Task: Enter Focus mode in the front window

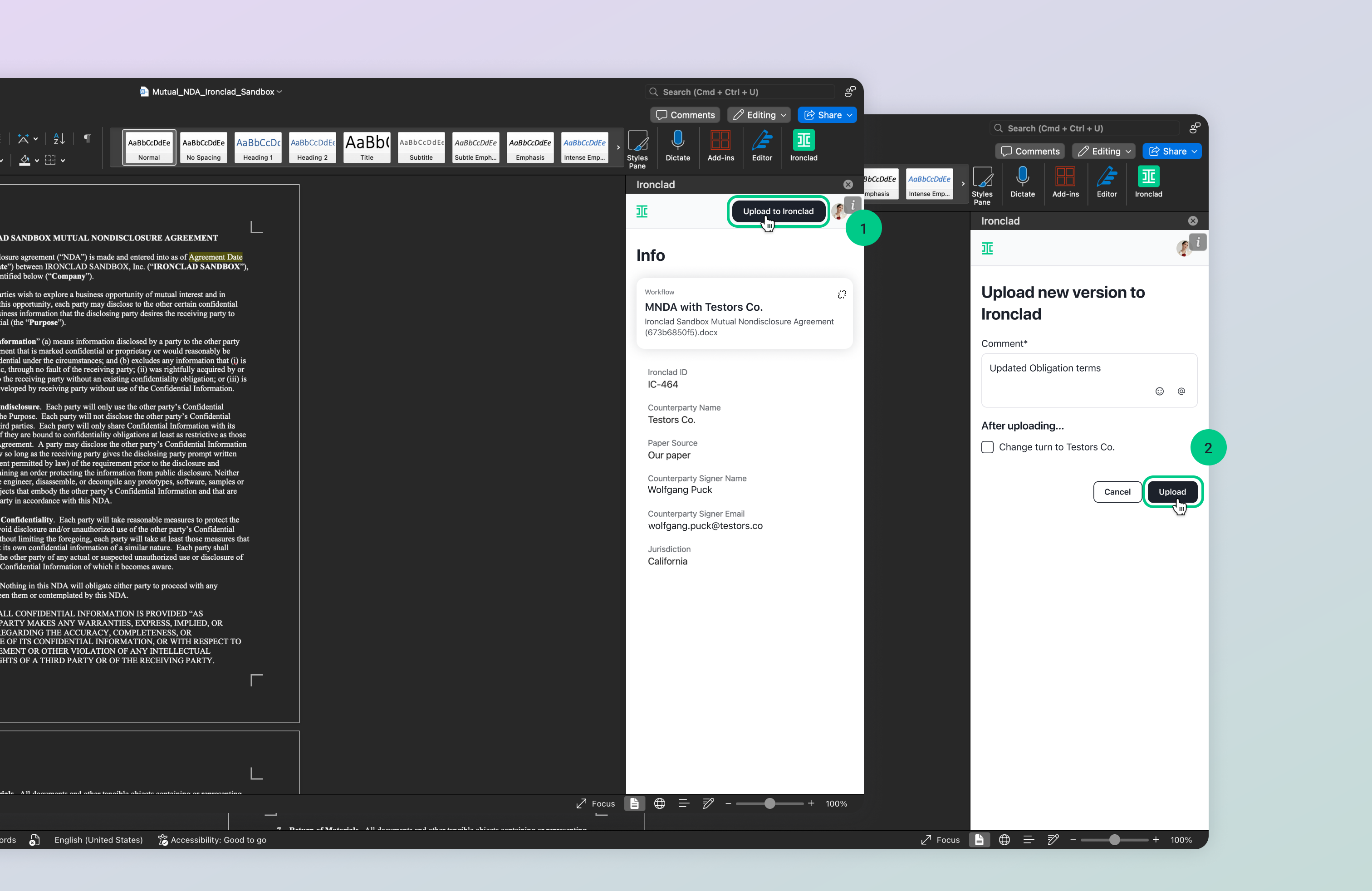Action: click(596, 803)
